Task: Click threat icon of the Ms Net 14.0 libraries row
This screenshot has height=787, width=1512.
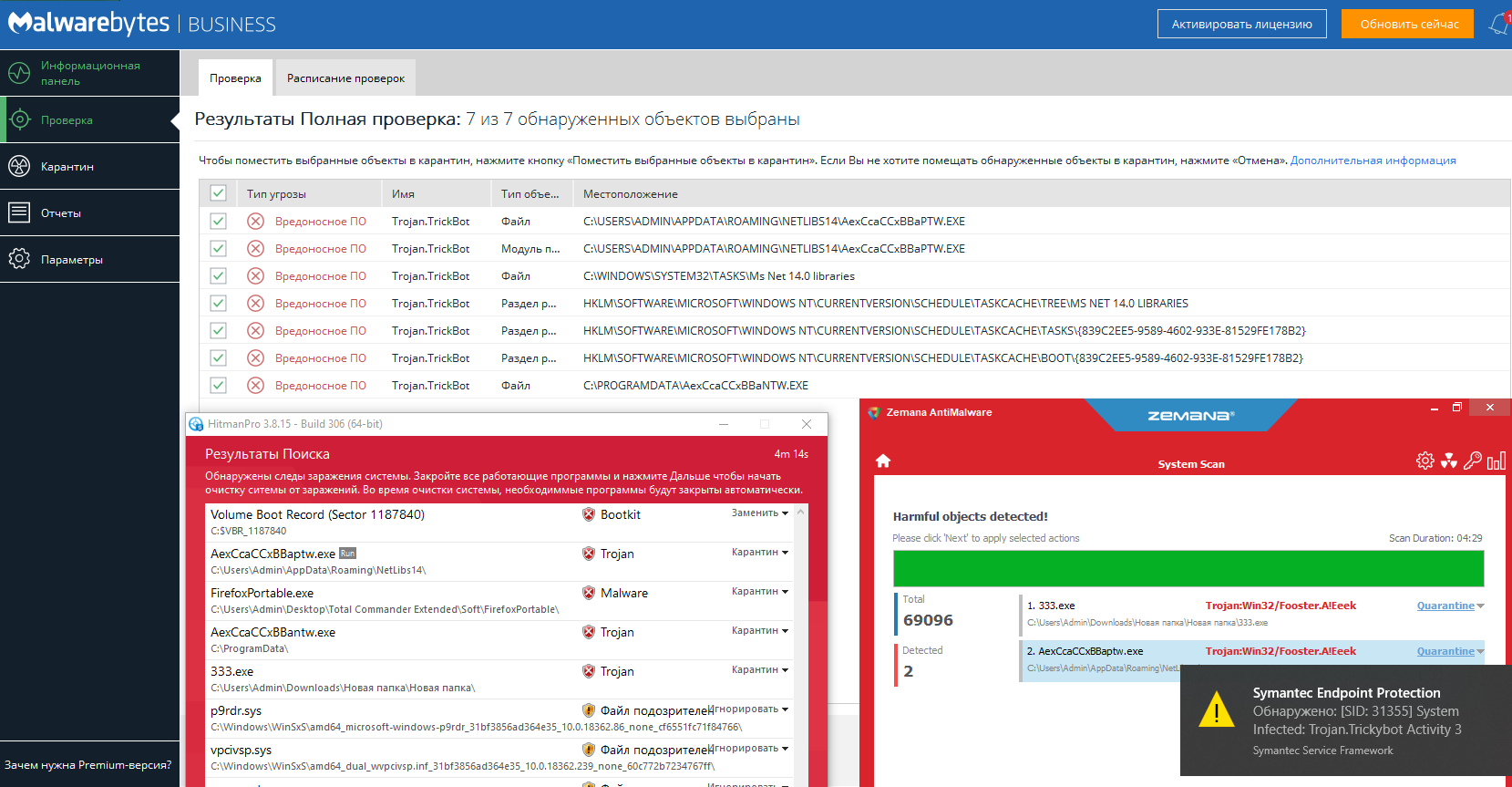Action: point(256,275)
